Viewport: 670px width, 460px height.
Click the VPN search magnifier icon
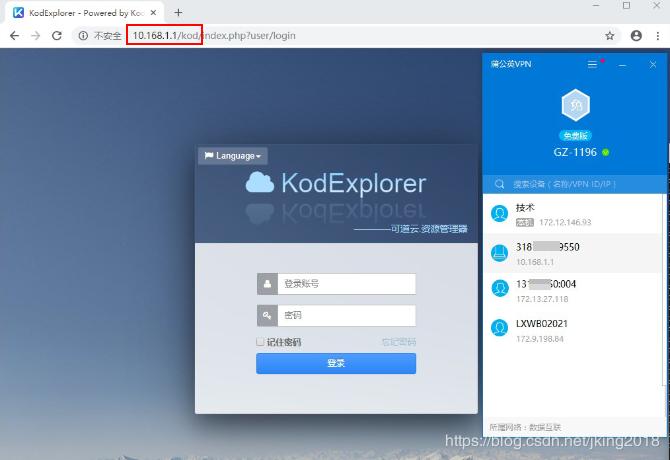[x=500, y=184]
